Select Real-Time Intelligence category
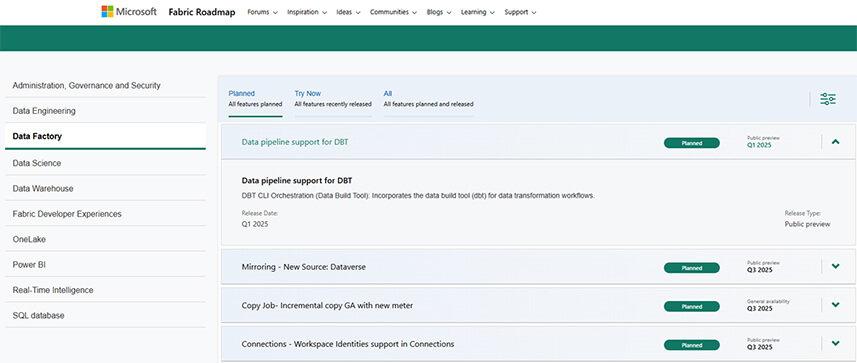This screenshot has height=363, width=857. [105, 290]
